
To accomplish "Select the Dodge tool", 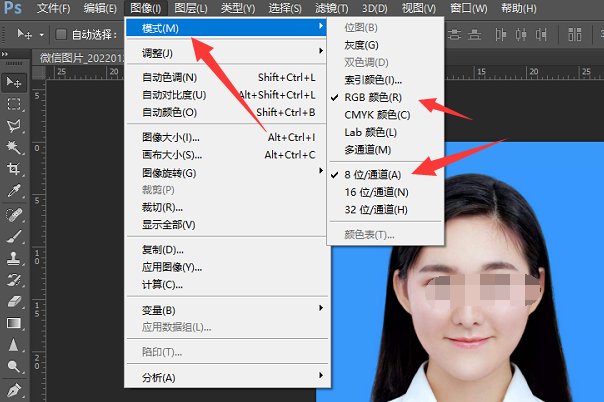I will 14,366.
